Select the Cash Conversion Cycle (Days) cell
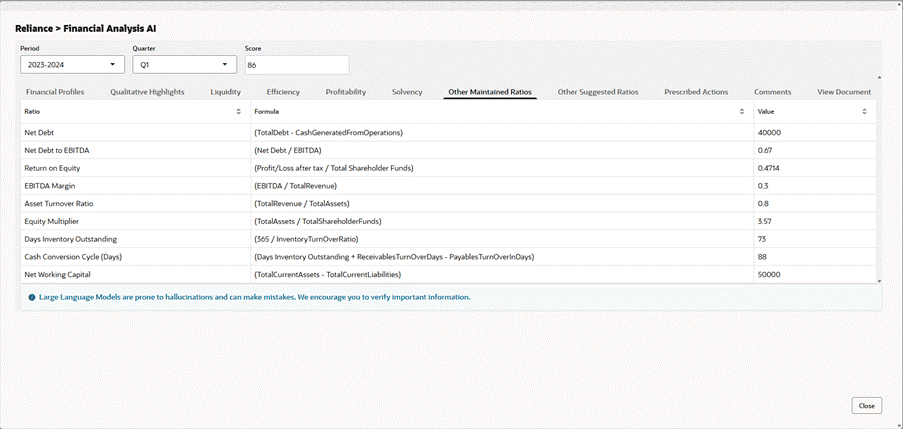The height and width of the screenshot is (429, 903). [x=135, y=257]
